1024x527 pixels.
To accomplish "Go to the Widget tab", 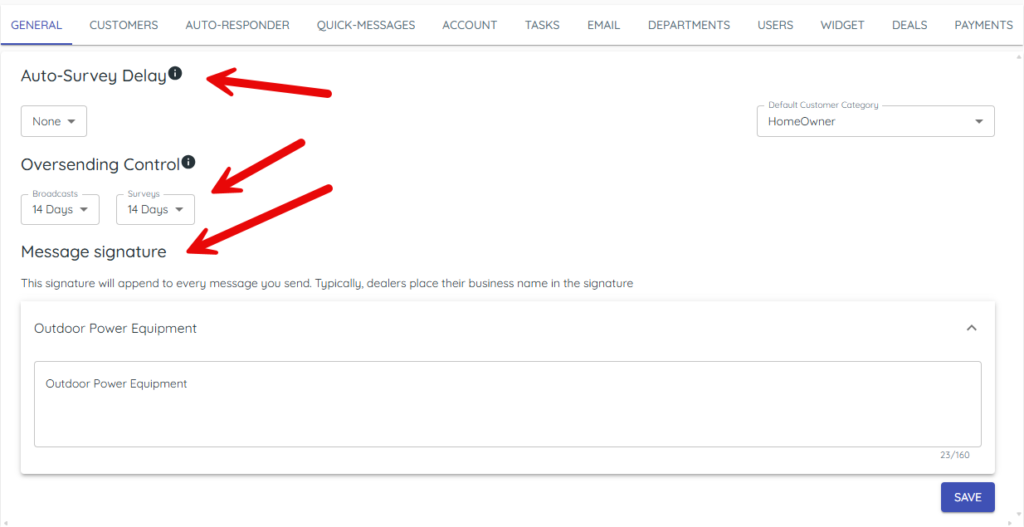I will tap(842, 25).
